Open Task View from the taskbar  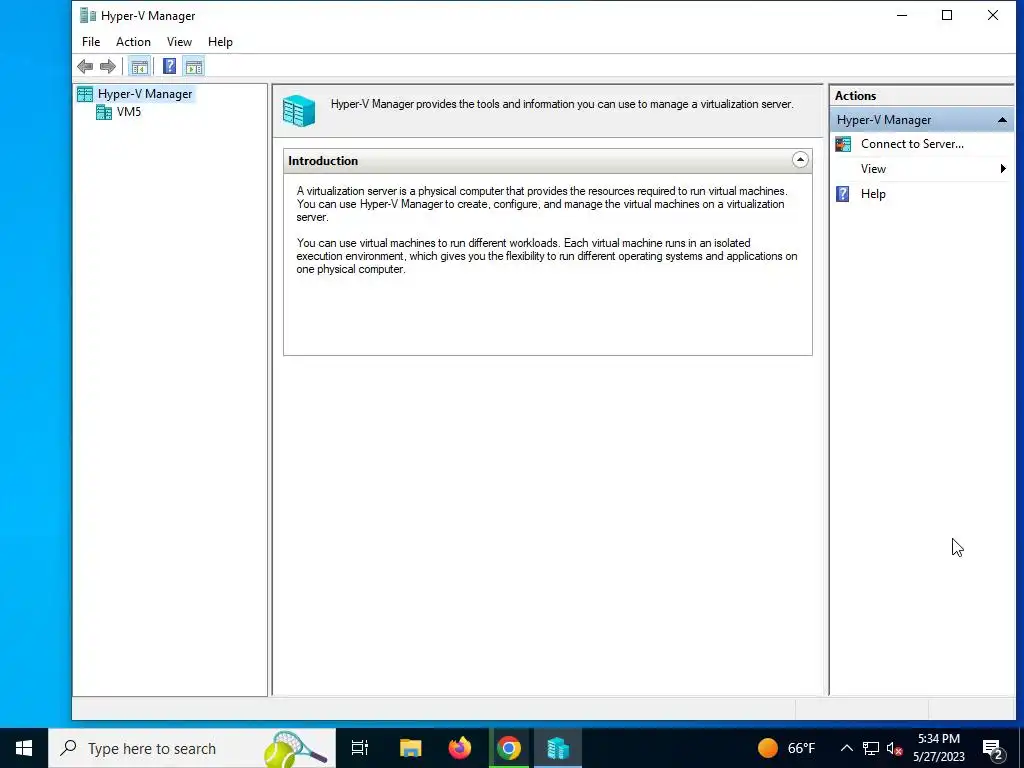359,748
